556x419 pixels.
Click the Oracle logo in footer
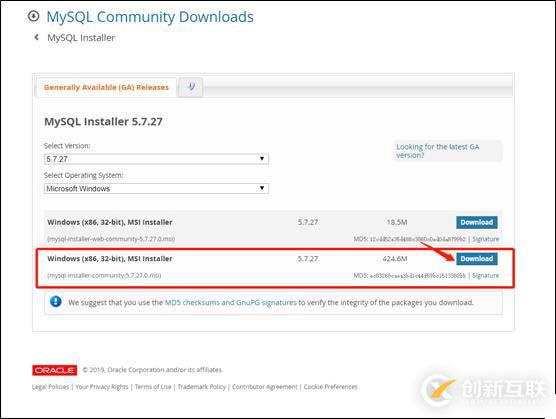coord(54,370)
